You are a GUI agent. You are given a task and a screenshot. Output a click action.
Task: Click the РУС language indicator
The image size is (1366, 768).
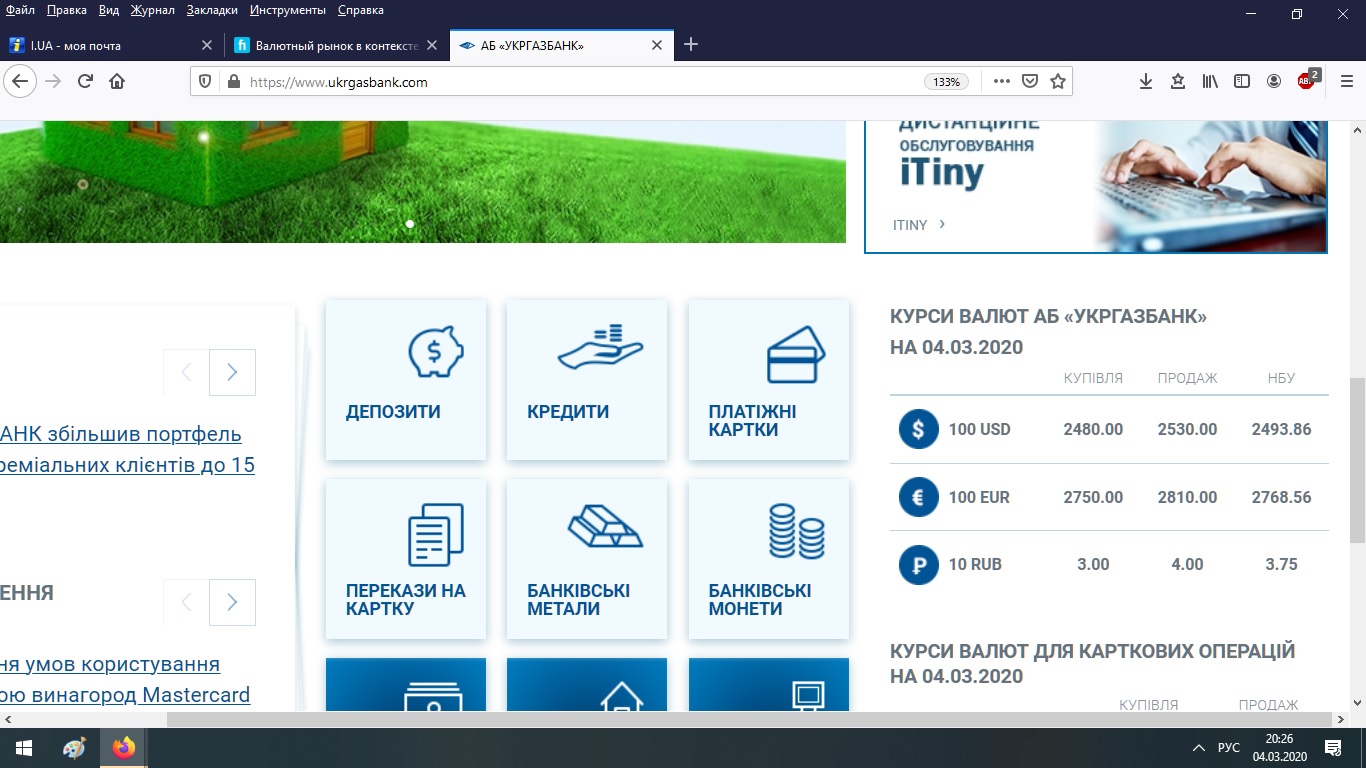1229,748
